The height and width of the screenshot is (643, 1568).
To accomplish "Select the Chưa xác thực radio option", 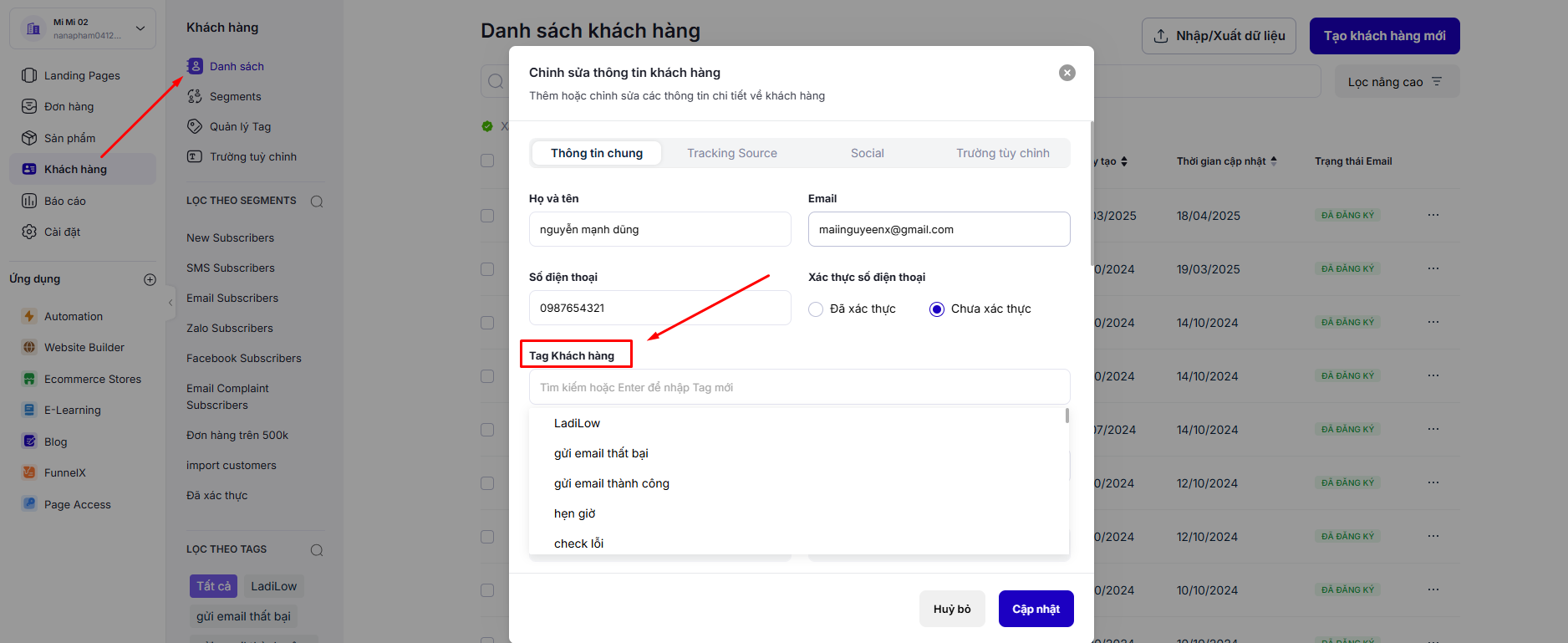I will point(937,309).
